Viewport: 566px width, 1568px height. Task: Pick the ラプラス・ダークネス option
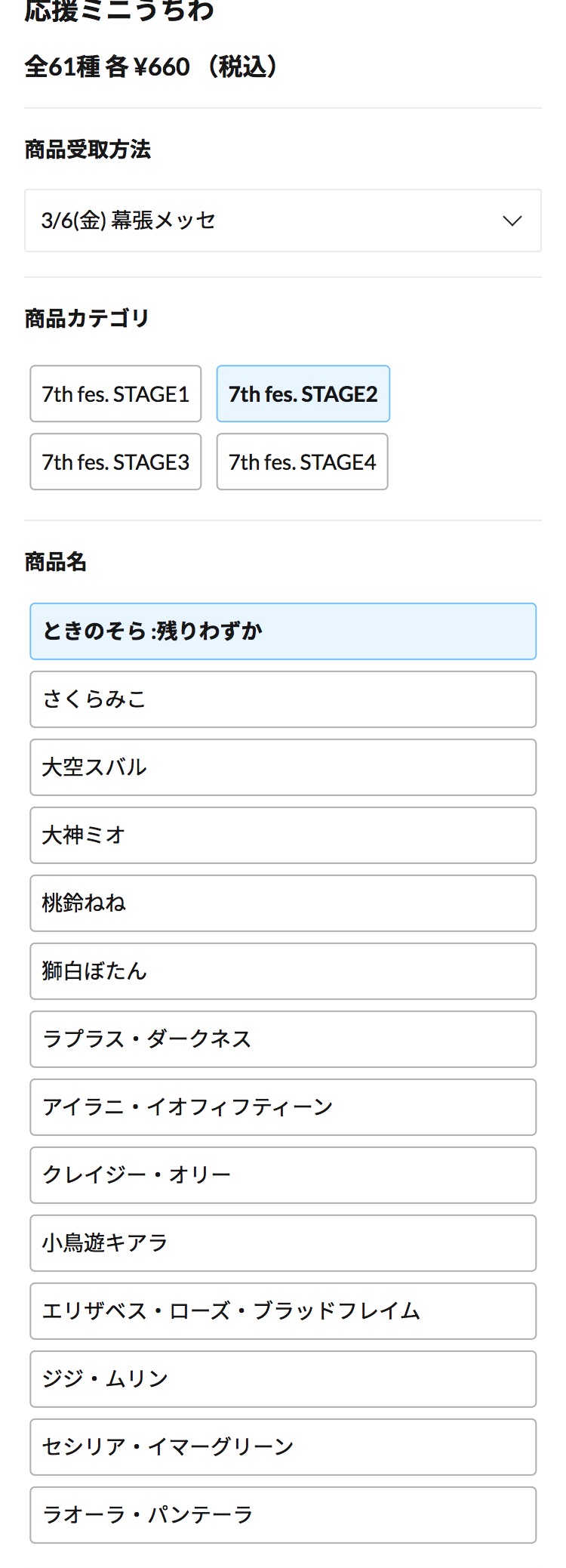point(283,1039)
